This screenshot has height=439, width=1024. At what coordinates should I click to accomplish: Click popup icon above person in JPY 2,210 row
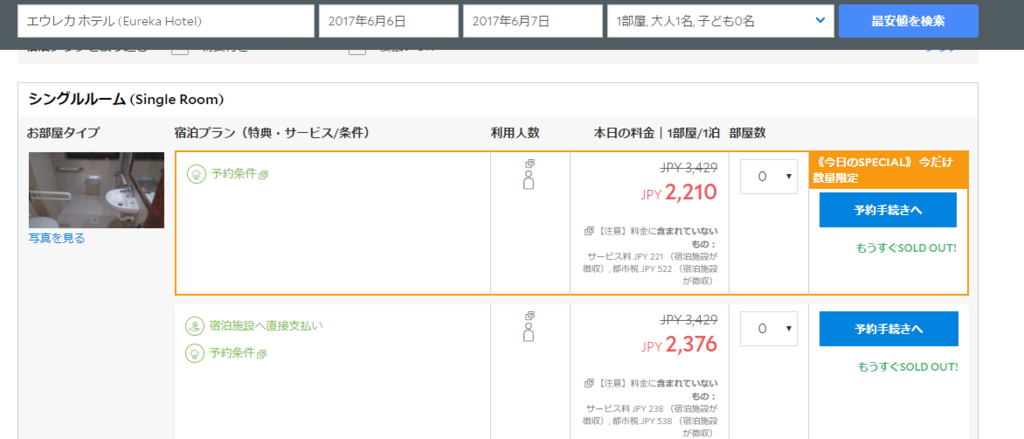pyautogui.click(x=530, y=163)
